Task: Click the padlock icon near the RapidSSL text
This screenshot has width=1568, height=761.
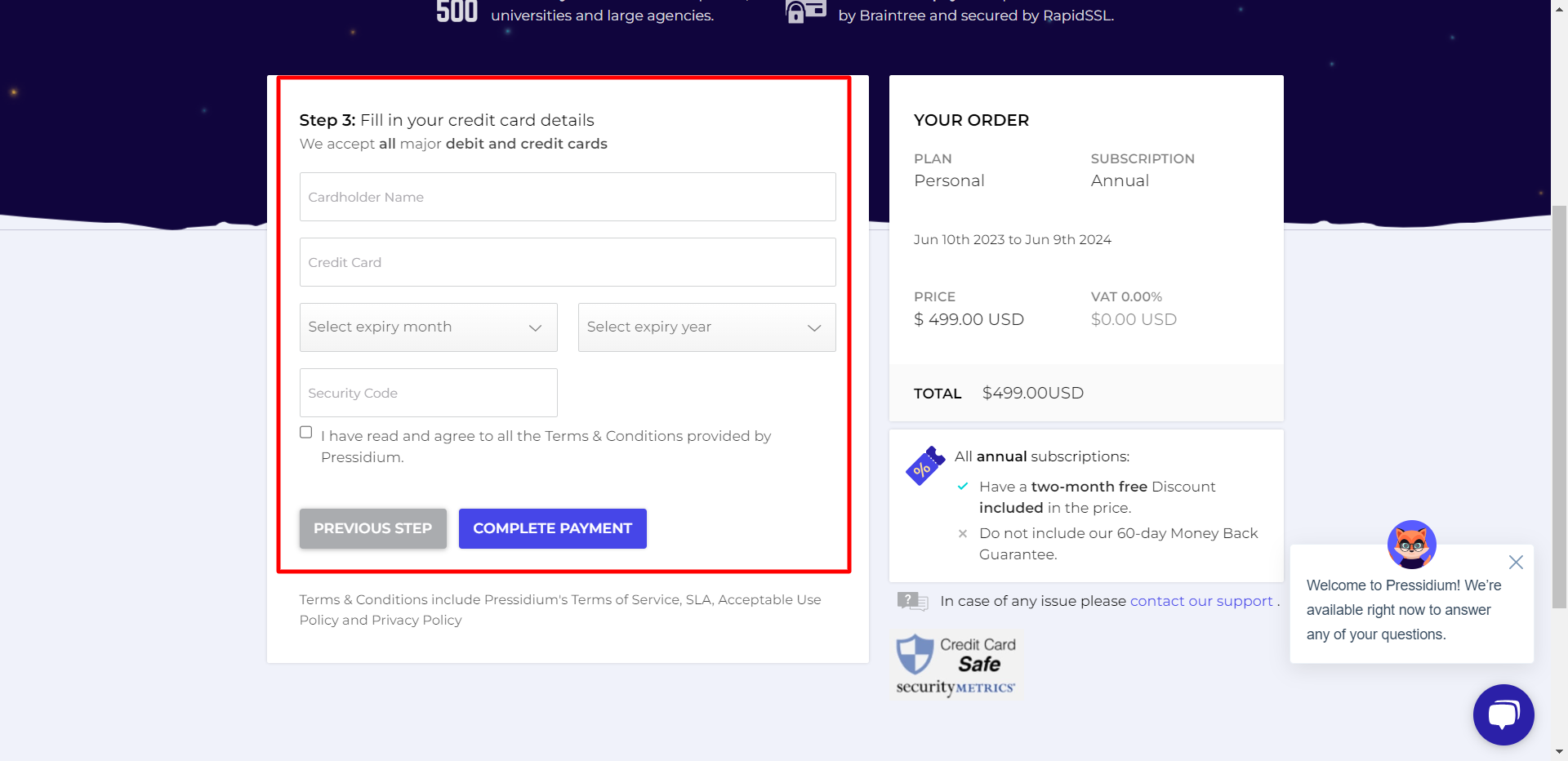Action: pyautogui.click(x=805, y=12)
